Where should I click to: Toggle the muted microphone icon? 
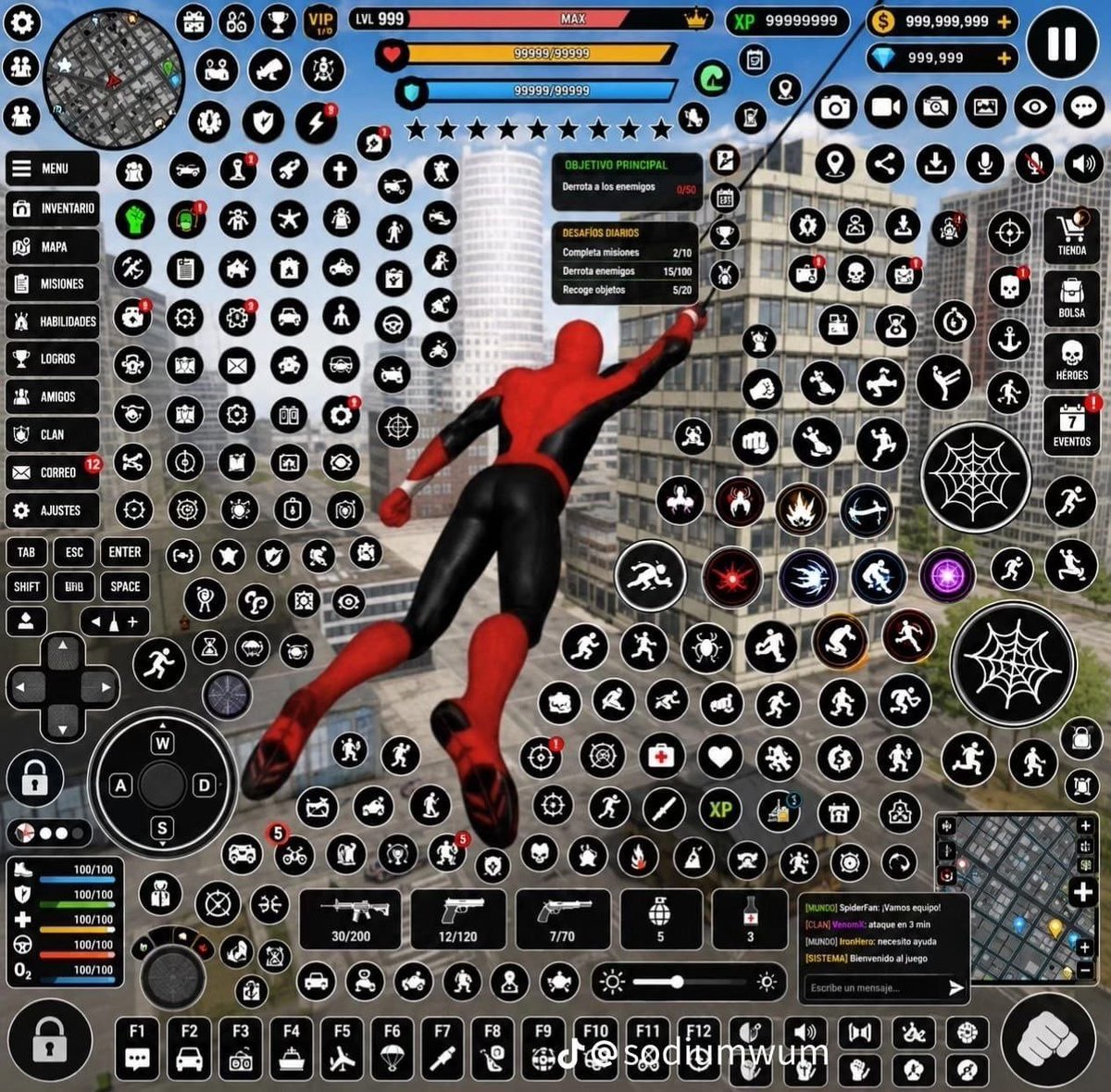1034,165
